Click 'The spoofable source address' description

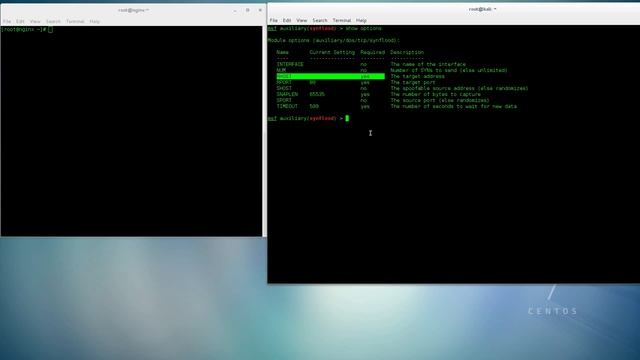click(459, 88)
